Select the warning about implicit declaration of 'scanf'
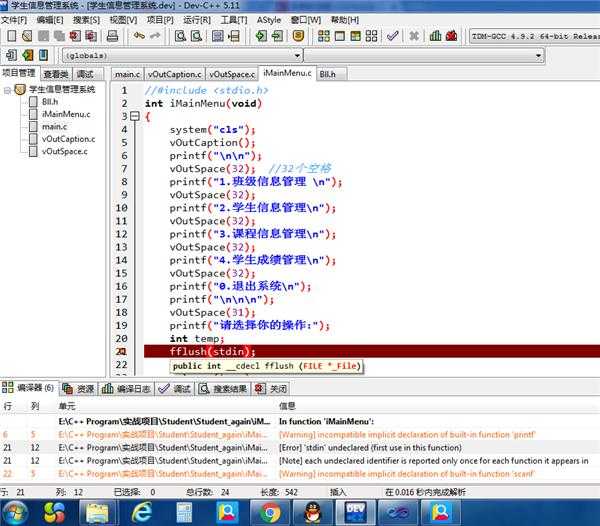Screen dimensions: 600x526 (300, 474)
